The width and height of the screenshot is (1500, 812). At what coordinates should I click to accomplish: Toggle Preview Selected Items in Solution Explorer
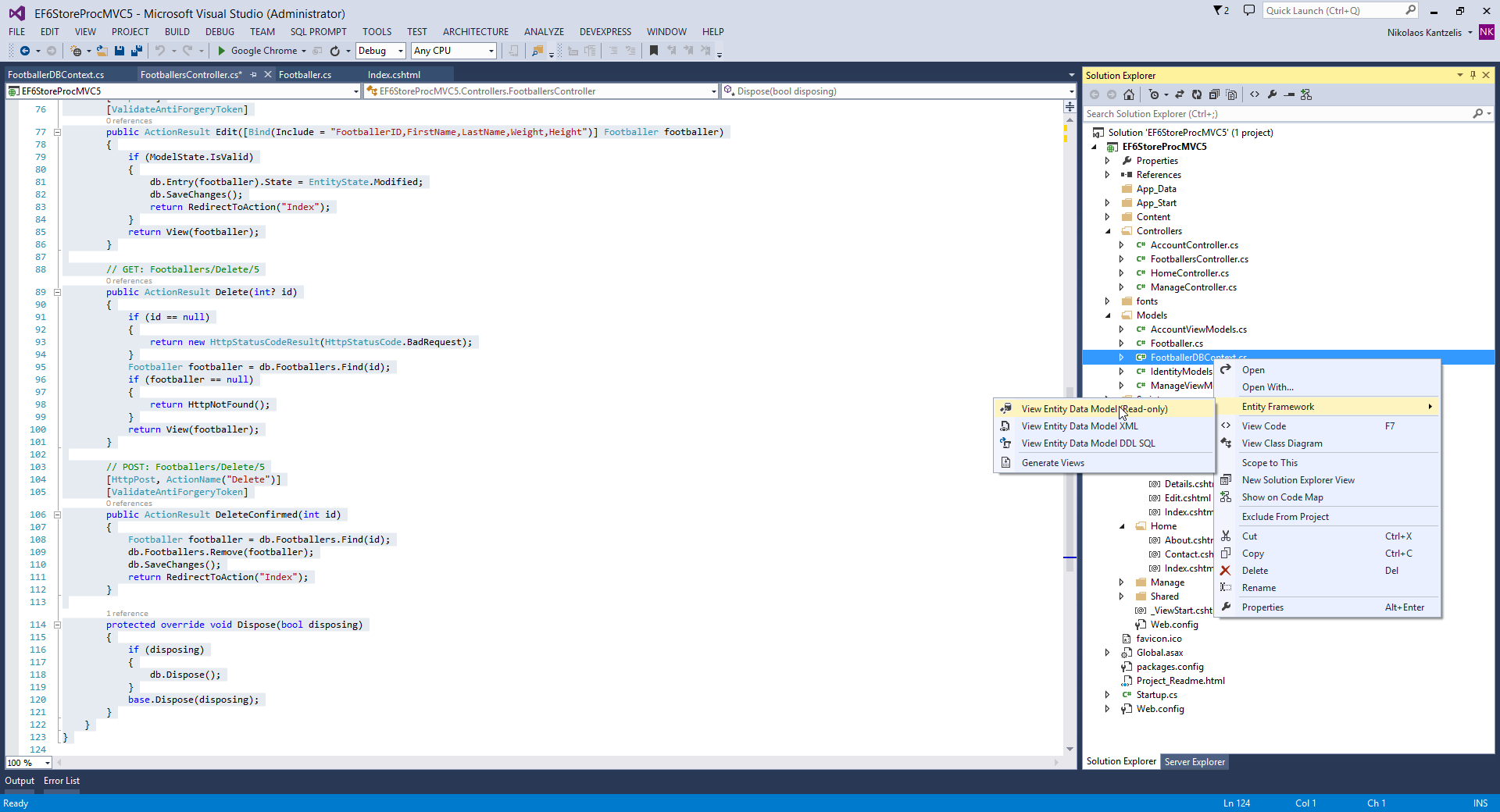[x=1289, y=94]
